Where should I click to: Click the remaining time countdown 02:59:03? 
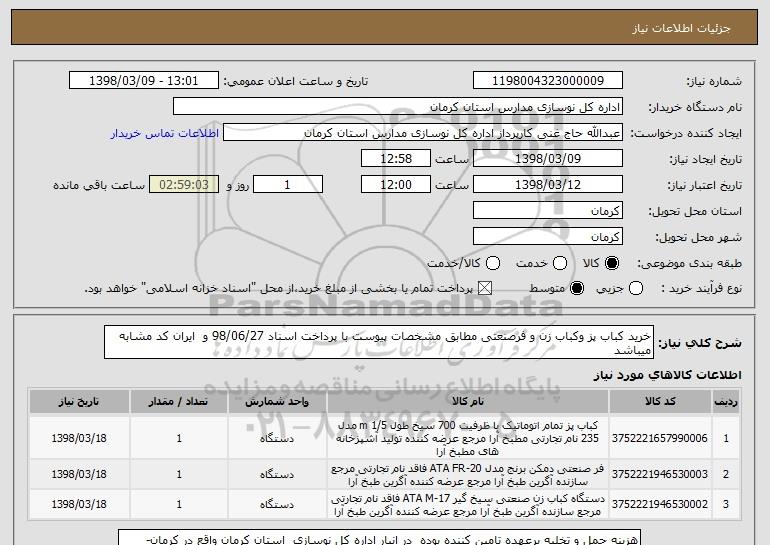(x=184, y=185)
